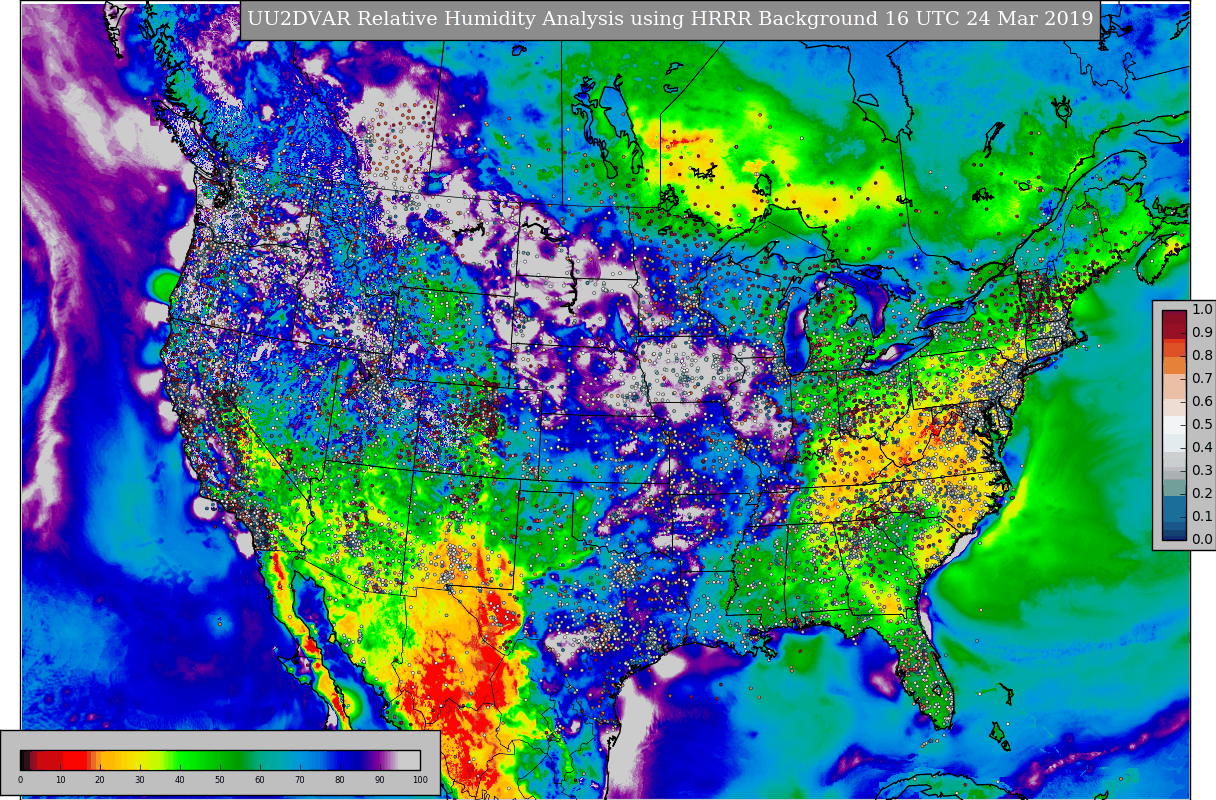Select the 0.1 label on the right colorbar

click(x=1202, y=517)
